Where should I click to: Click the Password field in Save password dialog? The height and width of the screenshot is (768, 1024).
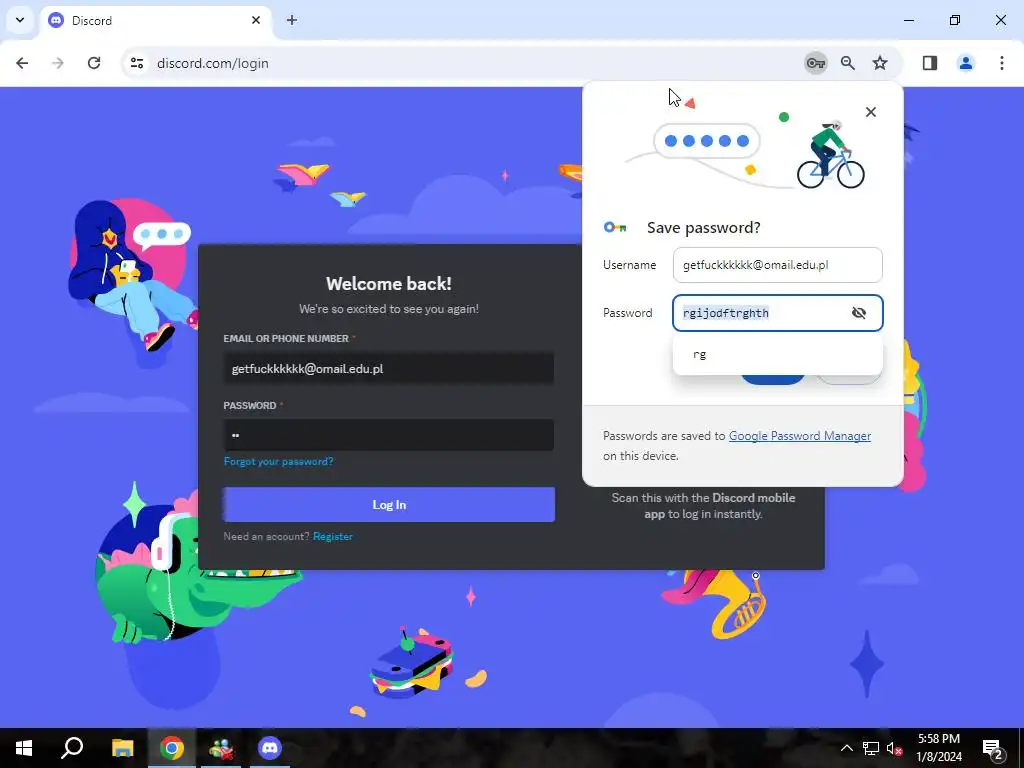(777, 313)
